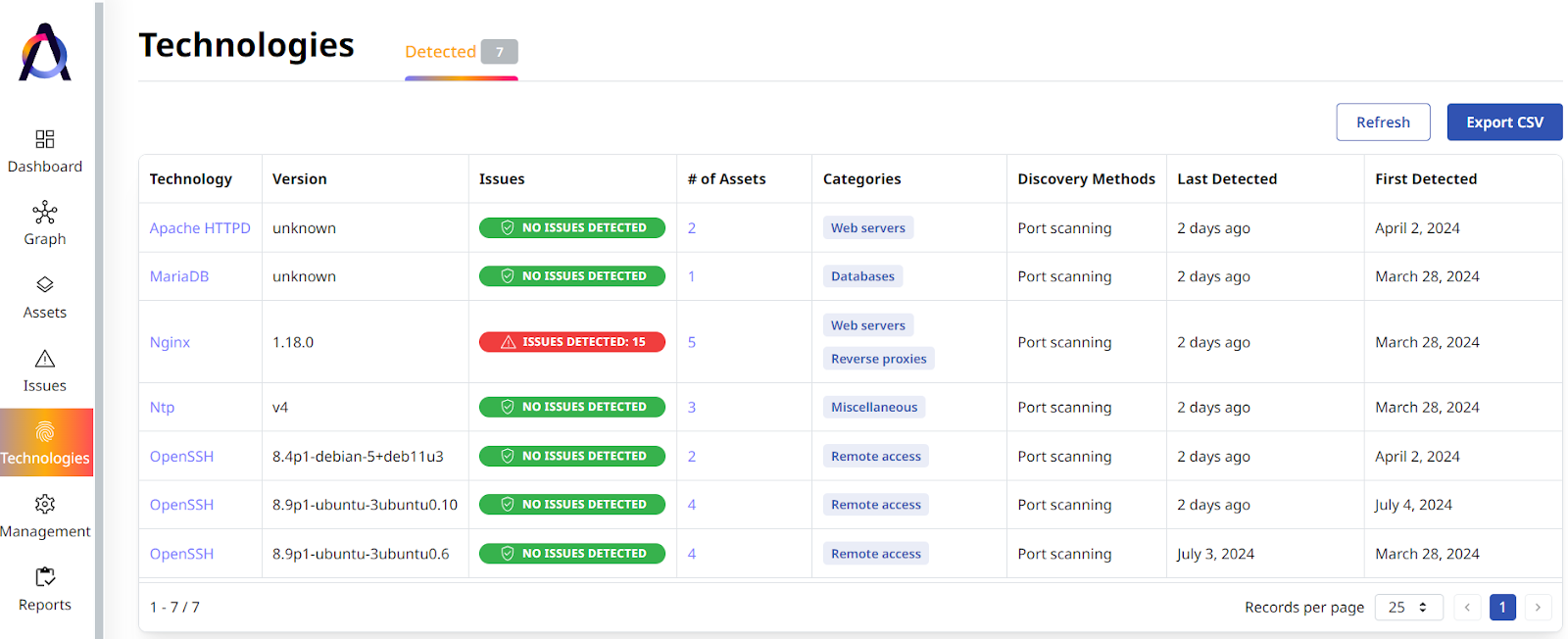Viewport: 1568px width, 639px height.
Task: Click the Last Detected column header
Action: tap(1227, 179)
